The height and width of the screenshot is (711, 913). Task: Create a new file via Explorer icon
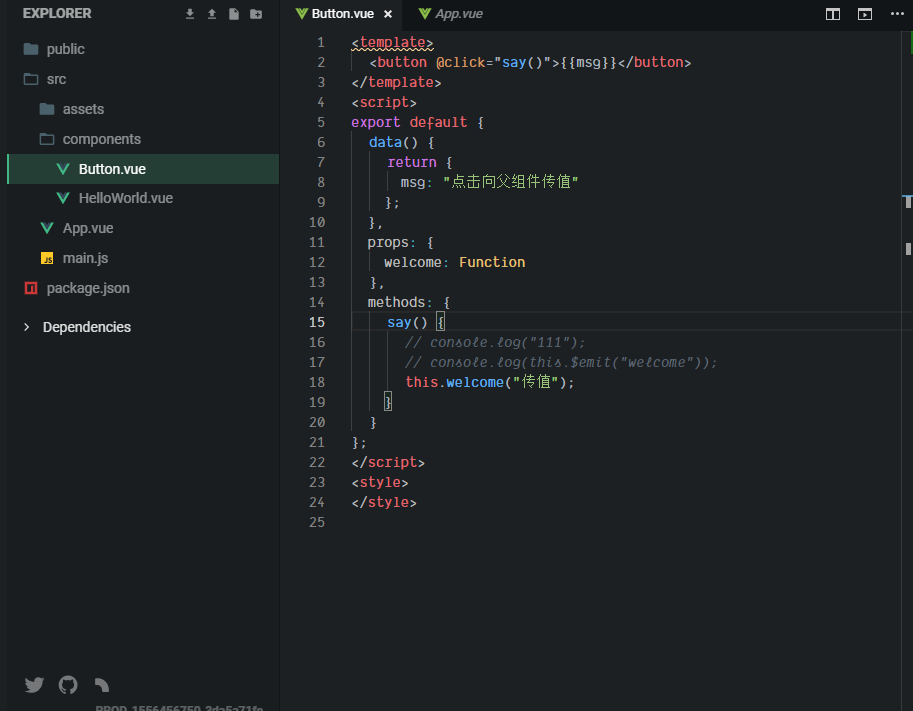[x=234, y=14]
